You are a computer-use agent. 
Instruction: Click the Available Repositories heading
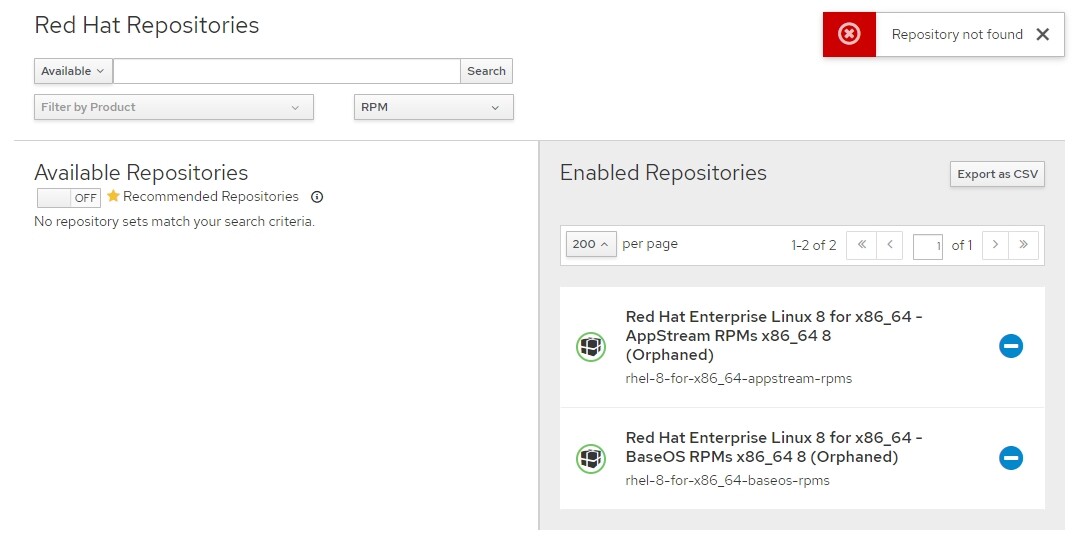[141, 173]
